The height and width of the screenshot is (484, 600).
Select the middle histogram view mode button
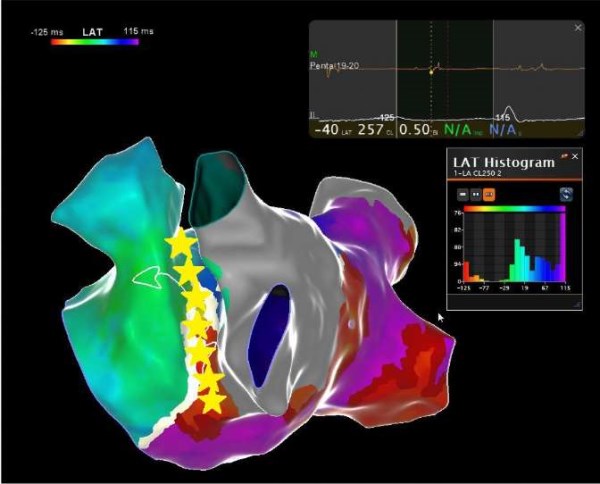(477, 195)
